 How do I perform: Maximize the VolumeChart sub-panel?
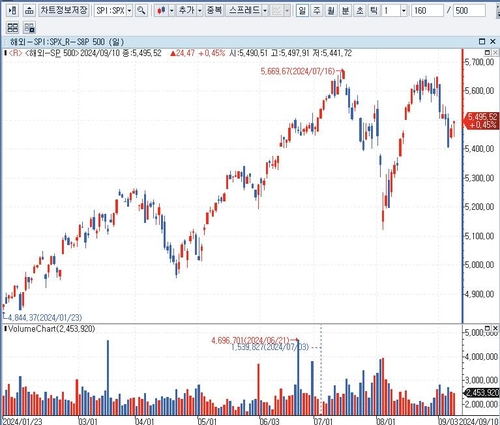point(487,328)
